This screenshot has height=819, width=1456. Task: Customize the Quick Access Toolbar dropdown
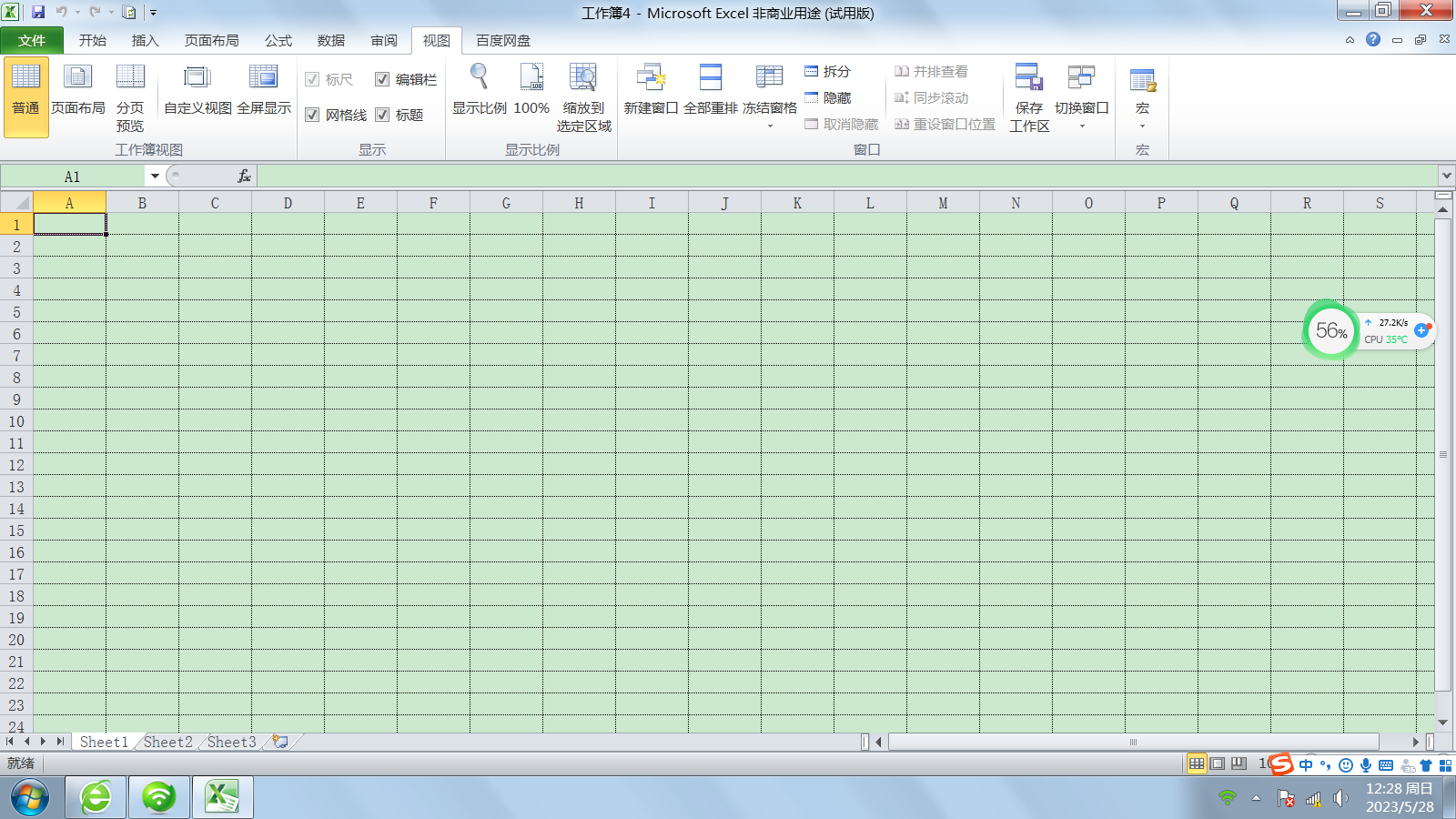pyautogui.click(x=153, y=13)
